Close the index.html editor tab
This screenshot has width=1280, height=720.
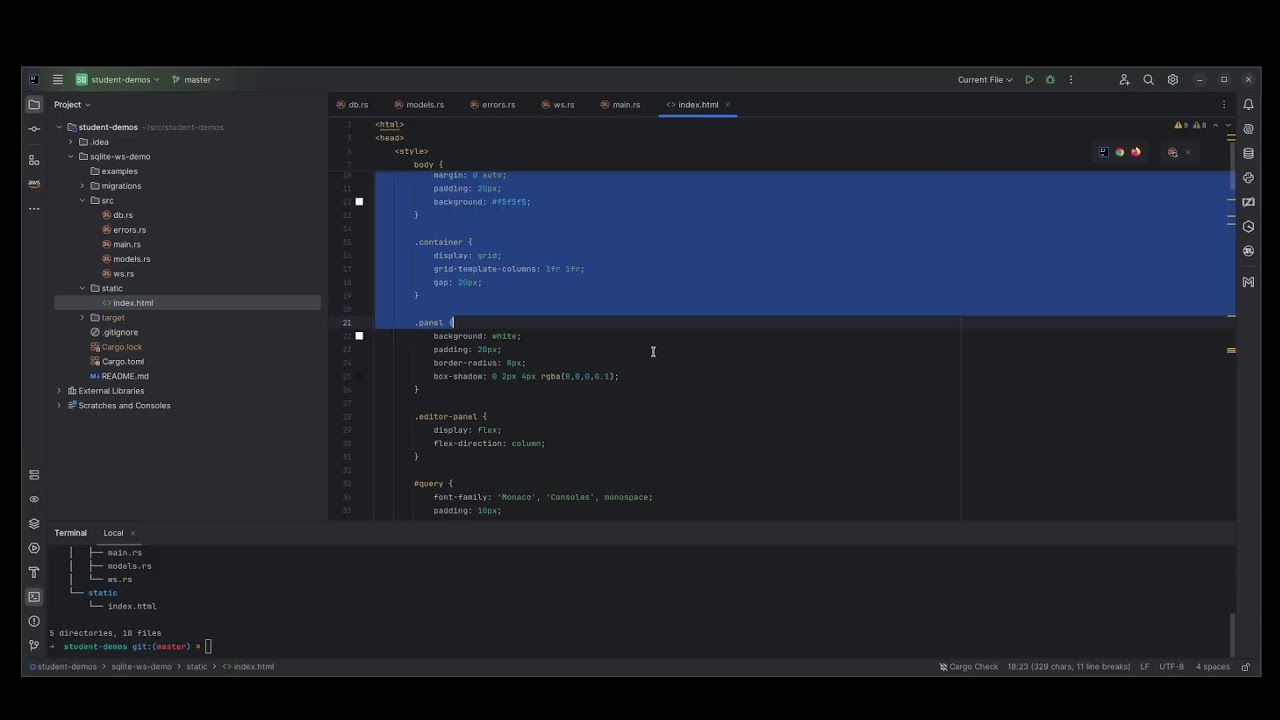(x=727, y=105)
